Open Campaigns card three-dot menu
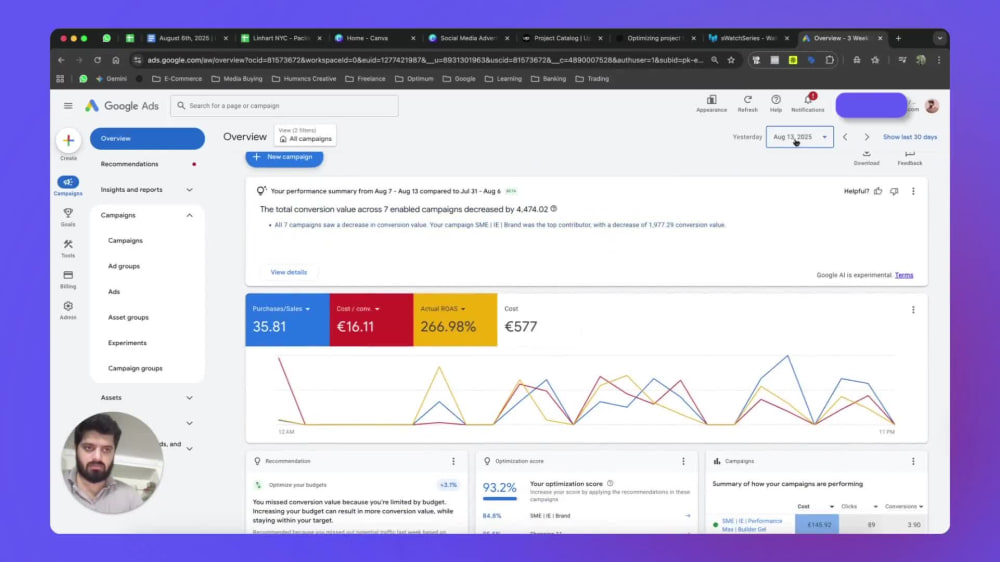Viewport: 1000px width, 562px height. (x=913, y=461)
